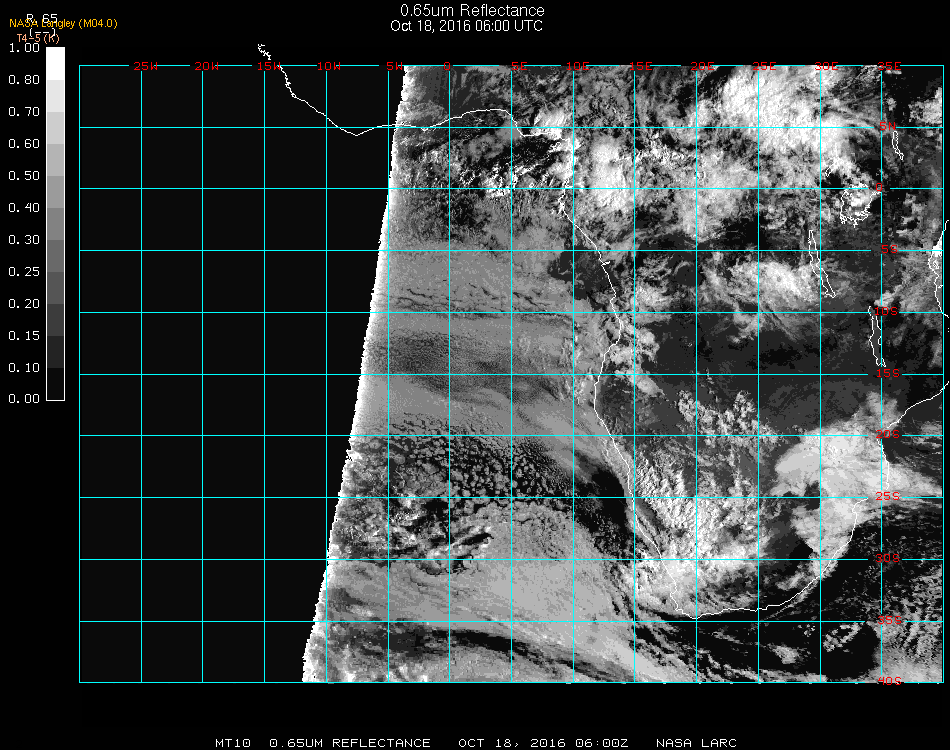Click the "NASA LARC" footer text
The width and height of the screenshot is (950, 750).
(696, 743)
